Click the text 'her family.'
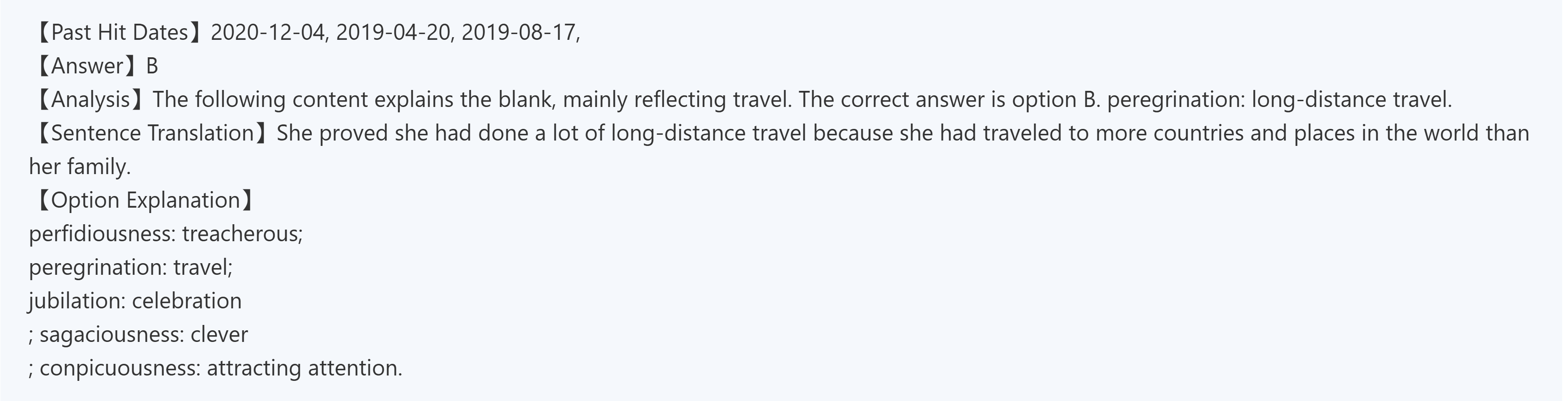Image resolution: width=1568 pixels, height=401 pixels. (80, 167)
